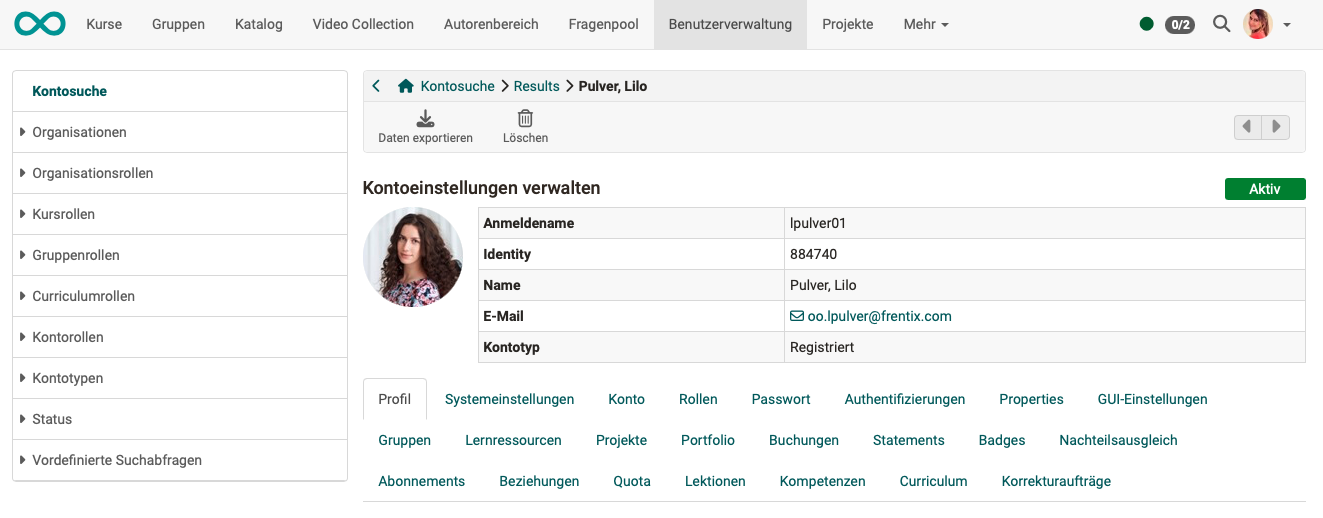
Task: Click Results breadcrumb link
Action: (538, 86)
